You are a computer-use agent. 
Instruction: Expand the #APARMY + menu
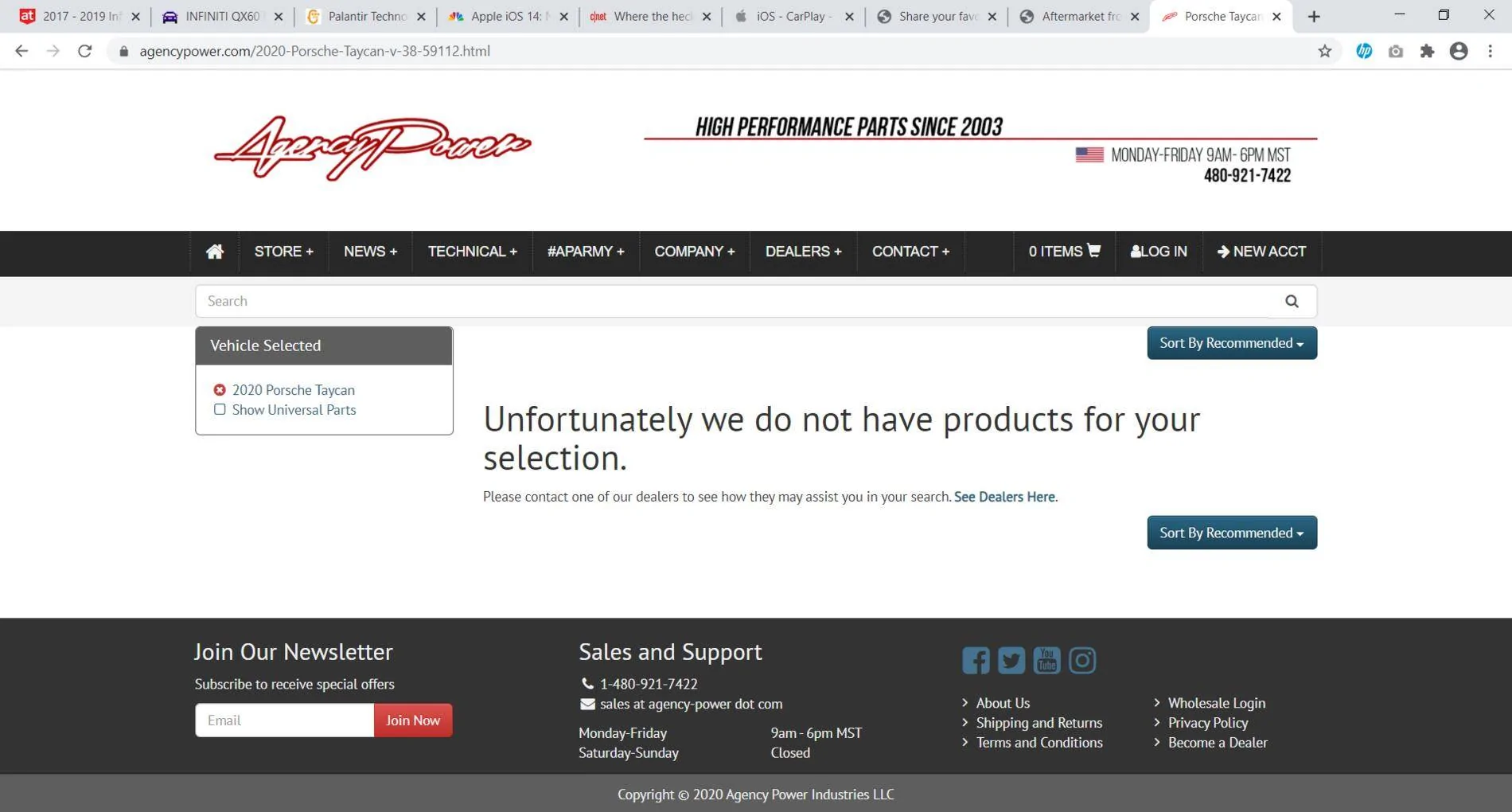586,252
